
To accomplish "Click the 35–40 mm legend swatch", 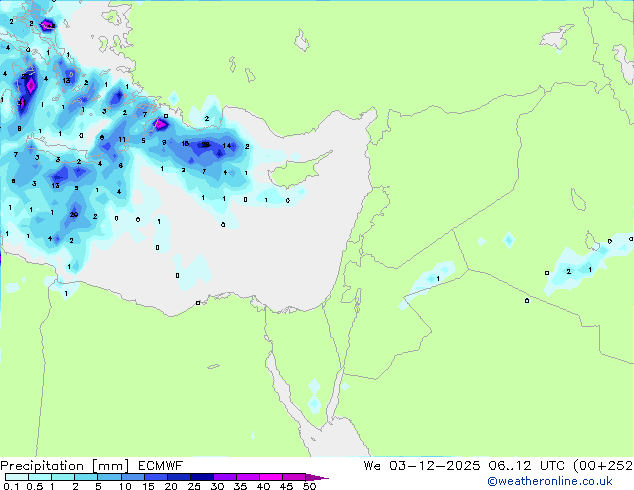I will (x=248, y=477).
